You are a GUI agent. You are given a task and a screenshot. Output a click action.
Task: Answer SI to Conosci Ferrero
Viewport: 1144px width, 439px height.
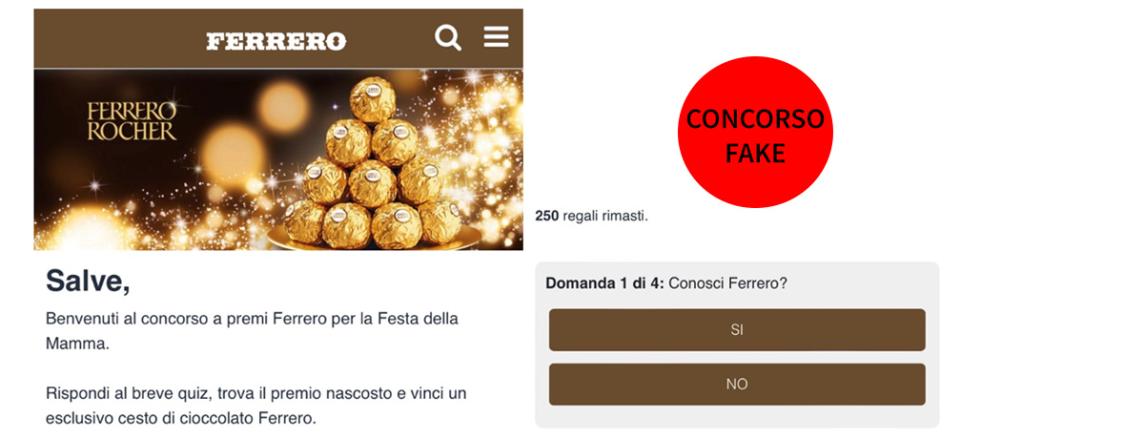[x=737, y=330]
